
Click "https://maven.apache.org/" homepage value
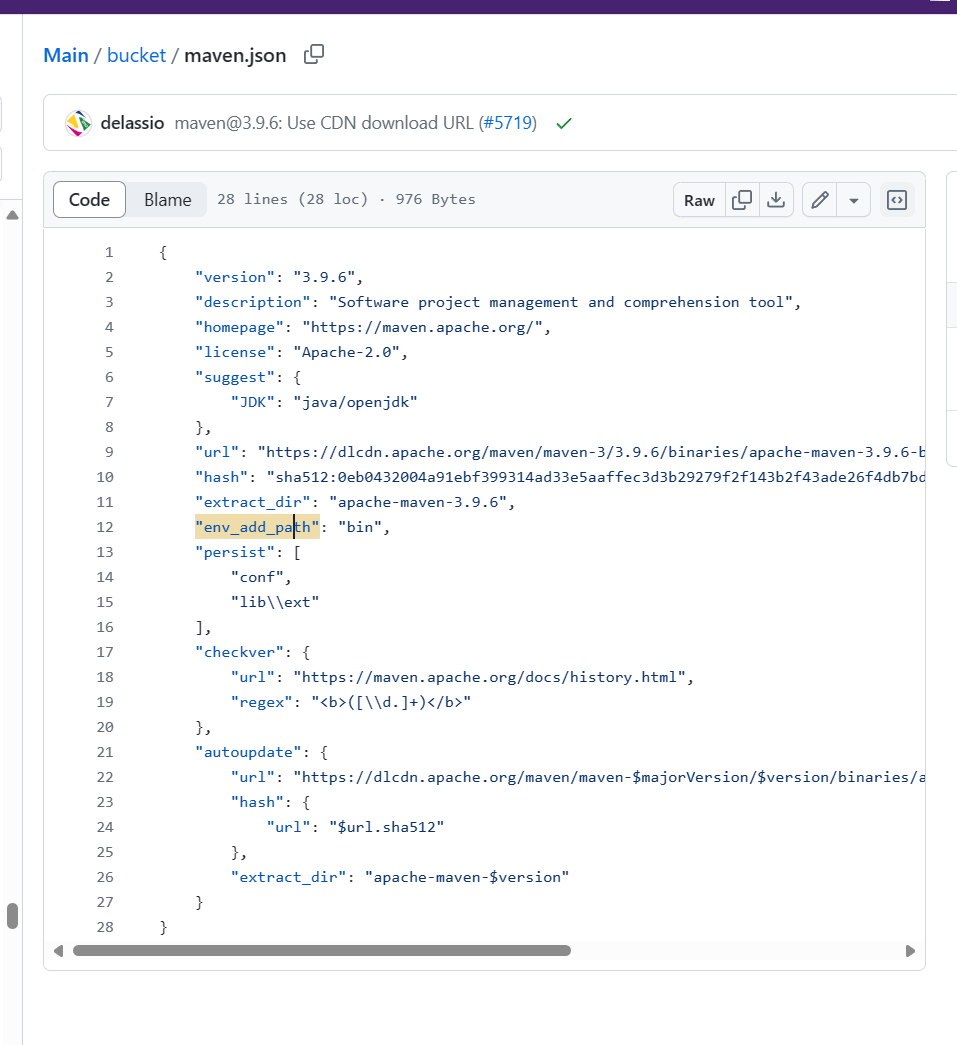[x=423, y=327]
